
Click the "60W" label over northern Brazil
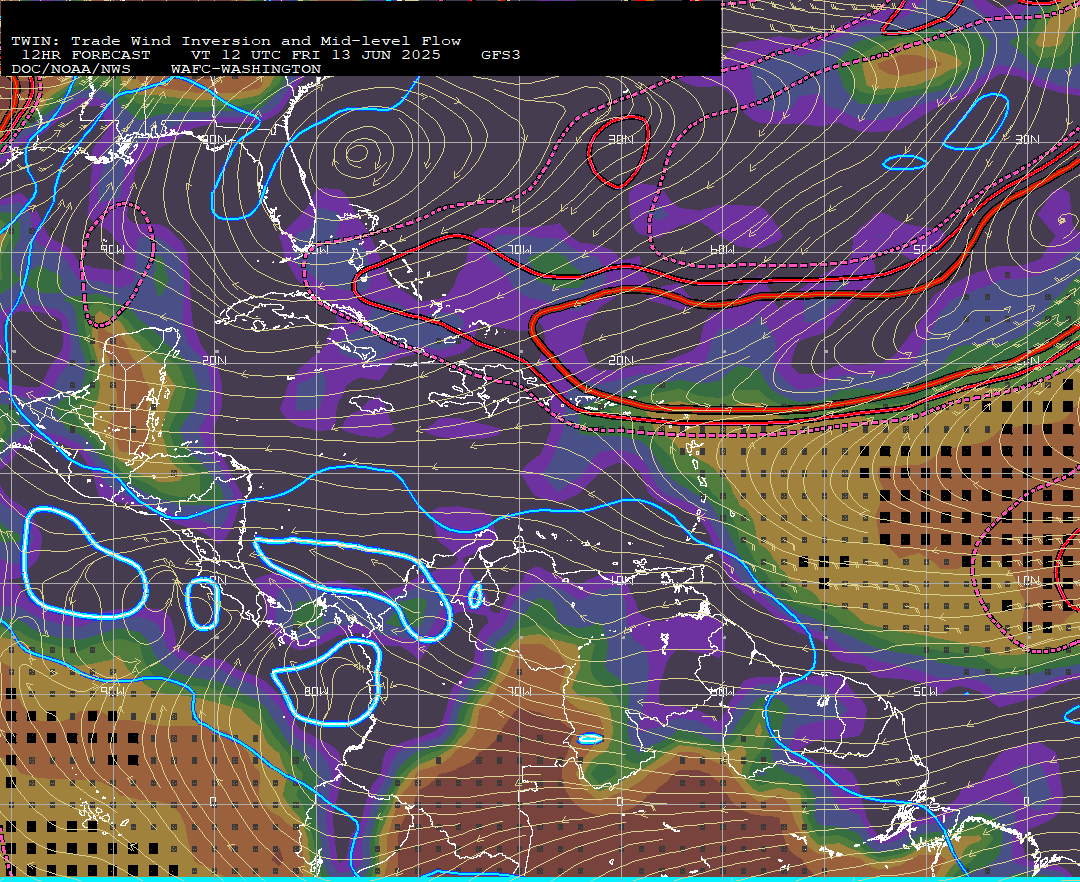(722, 691)
